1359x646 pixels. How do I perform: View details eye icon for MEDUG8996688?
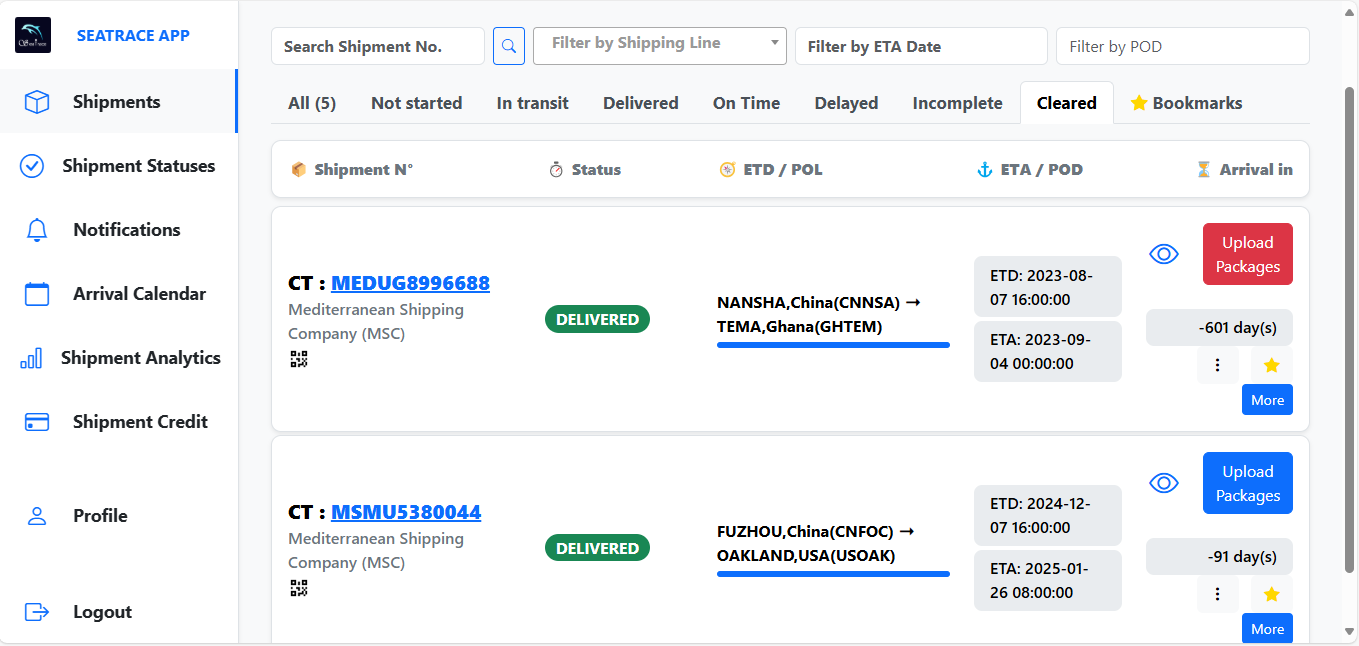pyautogui.click(x=1164, y=254)
